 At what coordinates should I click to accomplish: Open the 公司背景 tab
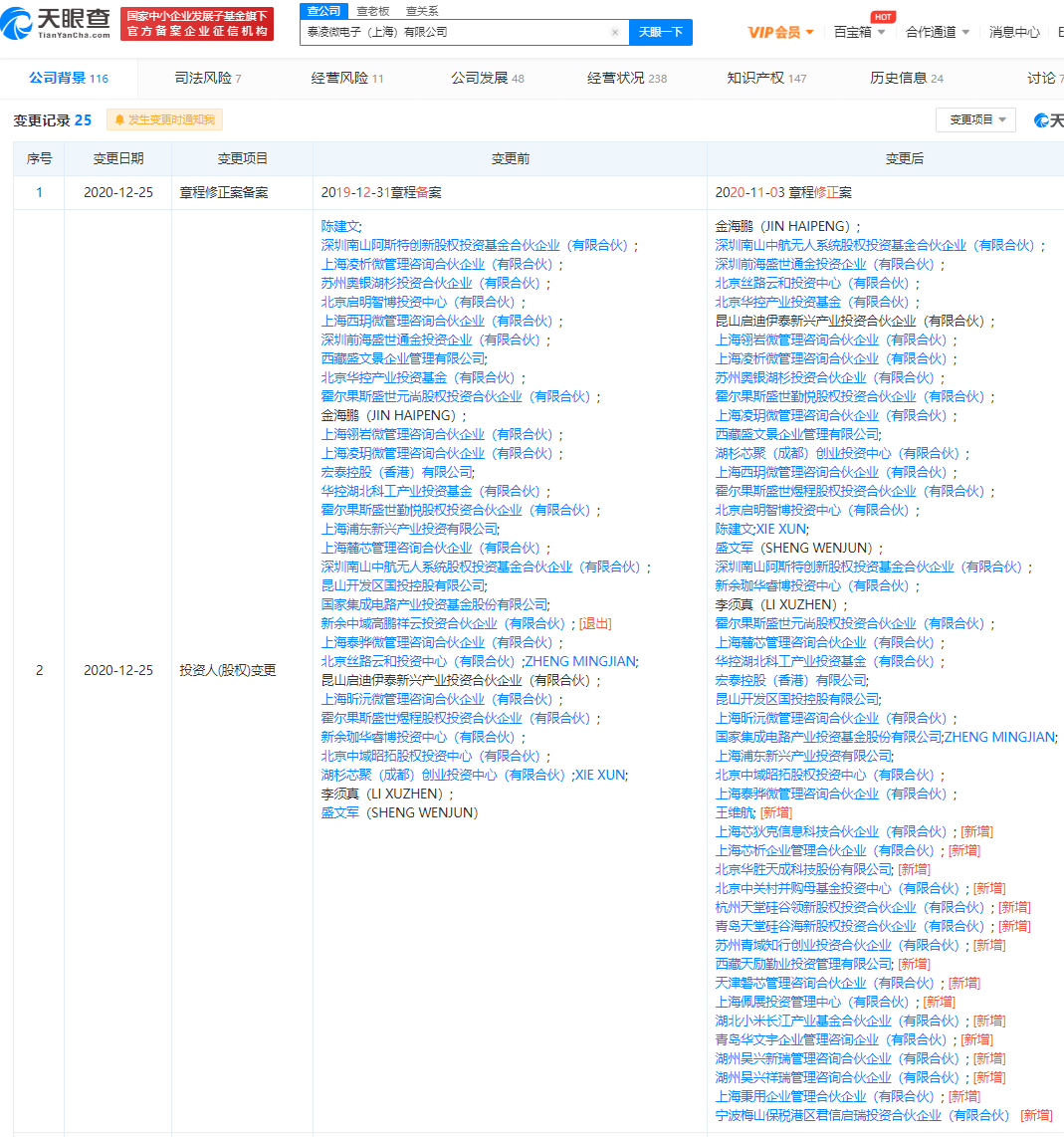click(68, 78)
